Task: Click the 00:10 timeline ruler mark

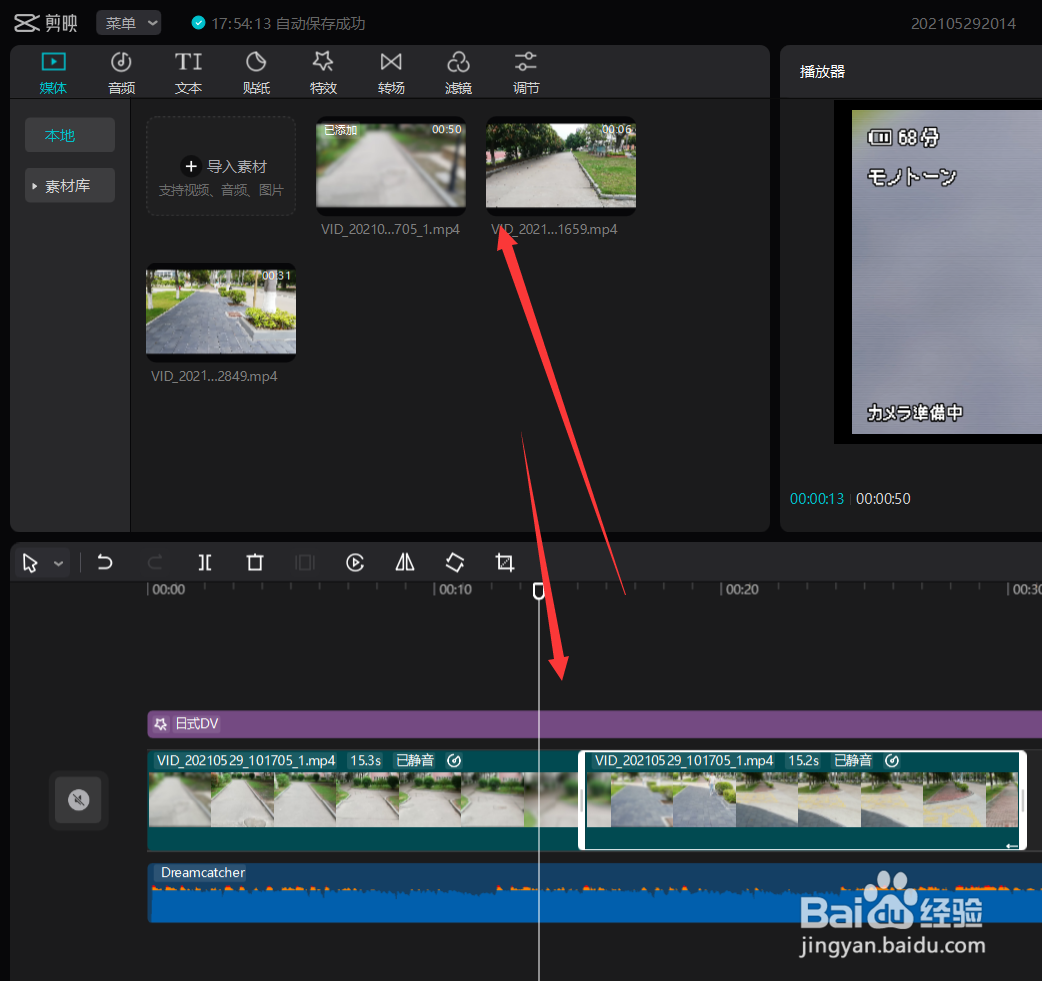Action: [455, 590]
